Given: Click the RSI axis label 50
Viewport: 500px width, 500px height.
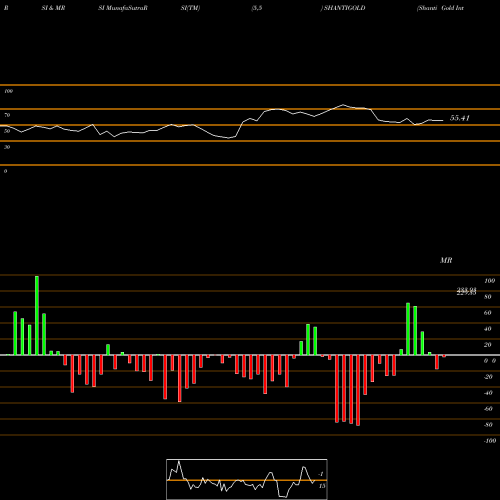Looking at the screenshot, I should click(7, 131).
